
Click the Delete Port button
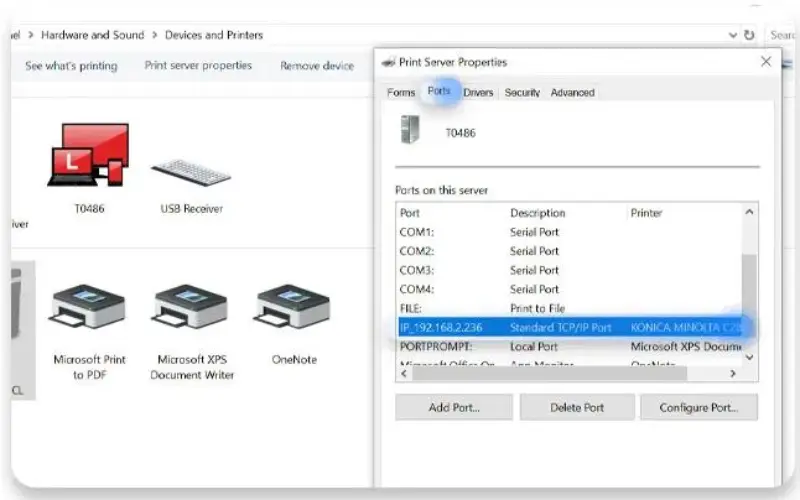click(x=577, y=407)
